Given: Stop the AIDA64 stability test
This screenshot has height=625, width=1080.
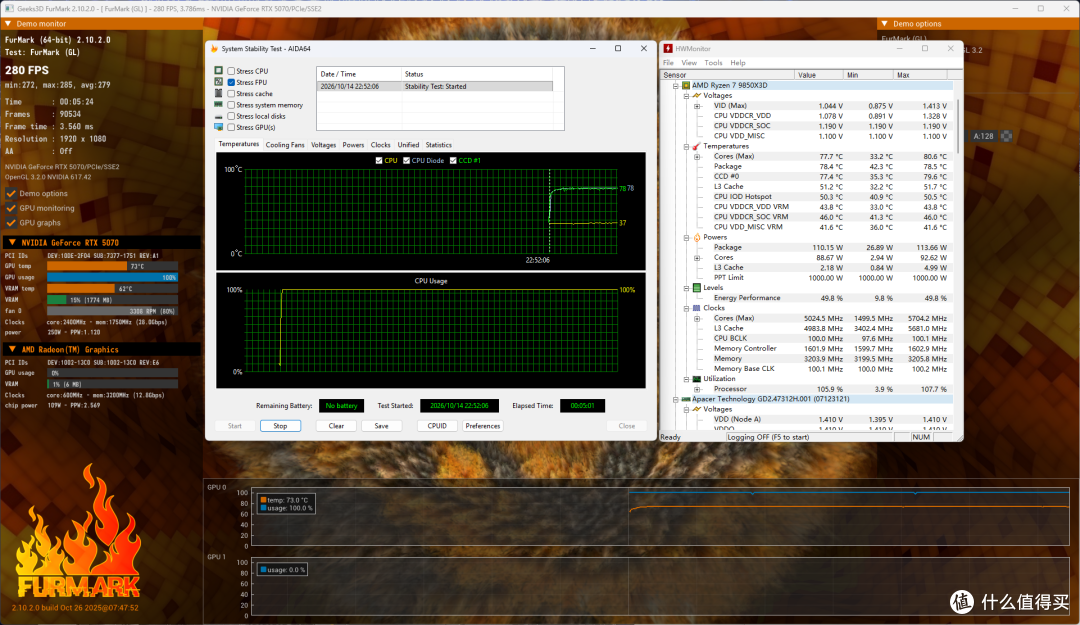Looking at the screenshot, I should pyautogui.click(x=280, y=426).
